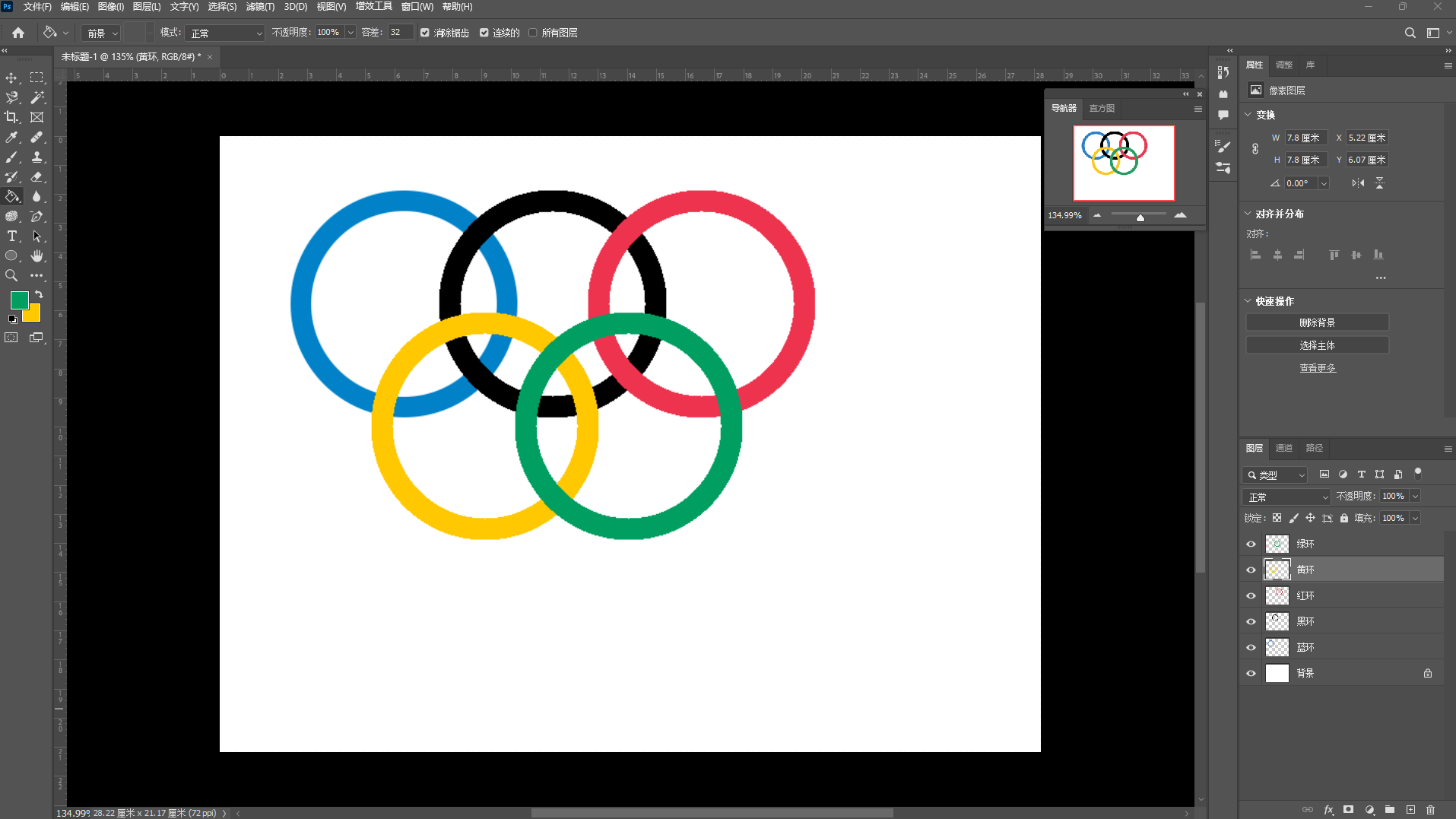
Task: Toggle the 消除锯齿 anti-alias checkbox
Action: point(425,33)
